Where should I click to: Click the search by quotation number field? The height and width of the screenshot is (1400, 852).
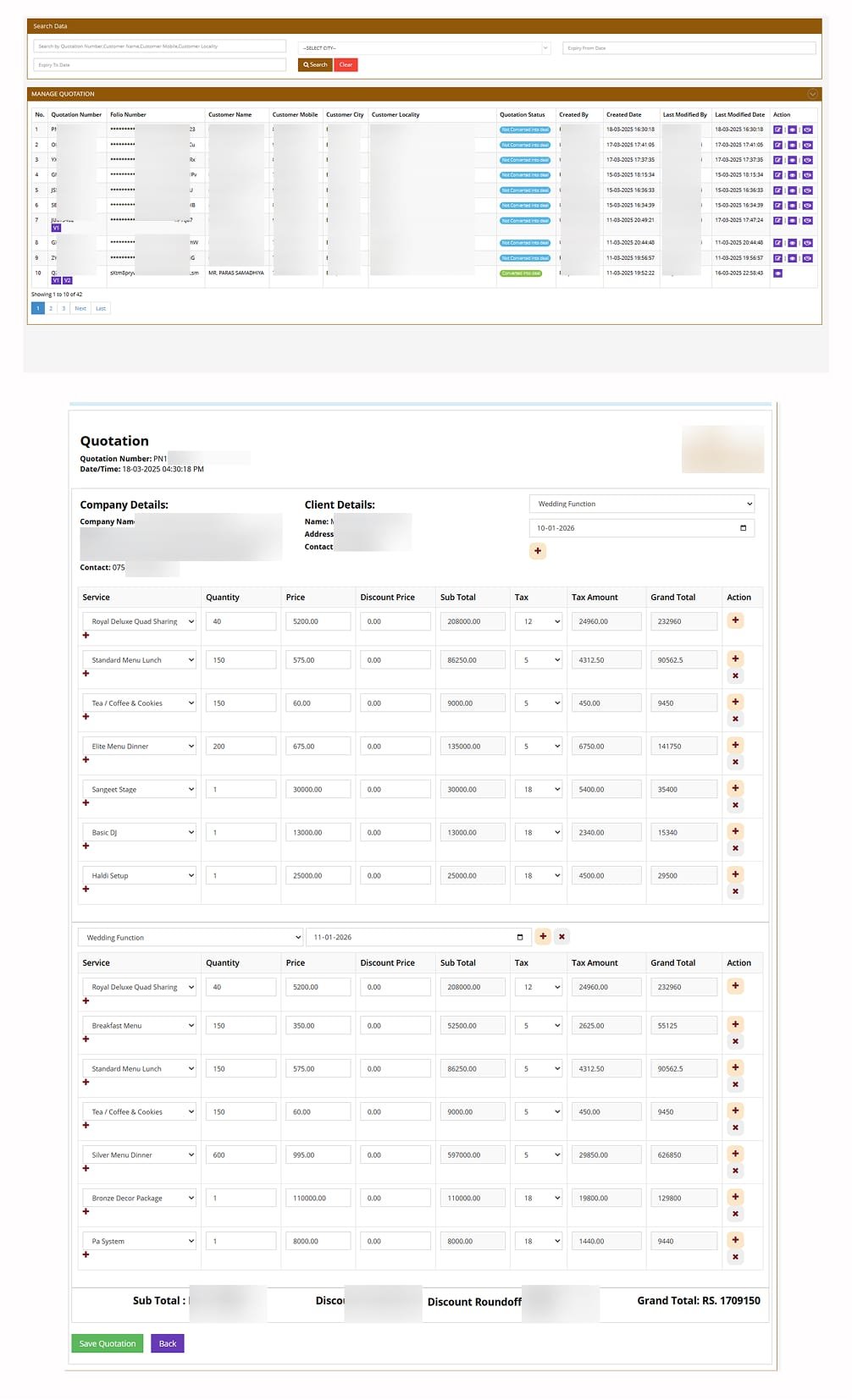point(159,47)
